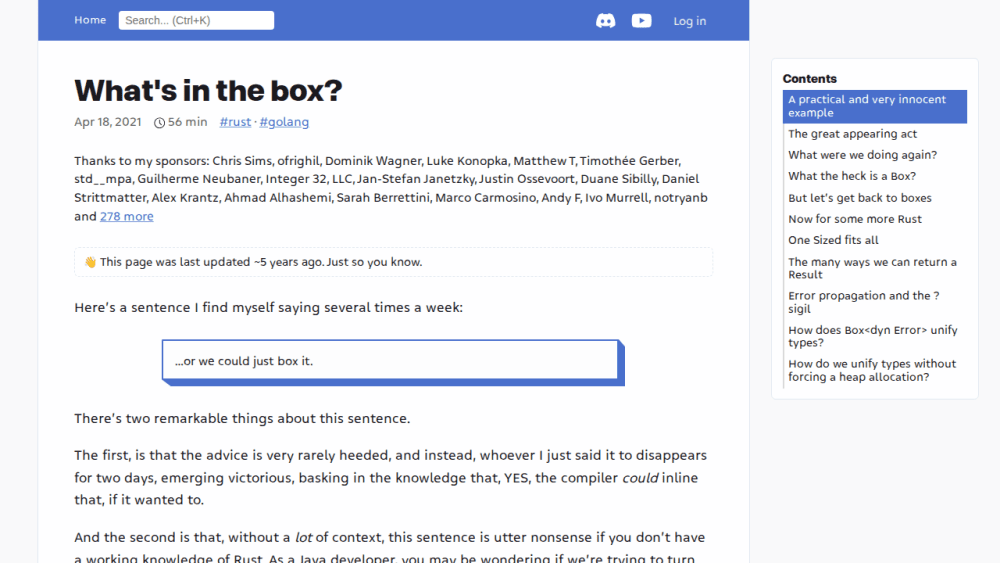This screenshot has width=1000, height=563.
Task: Click the Apr 18, 2021 date text
Action: [x=108, y=122]
